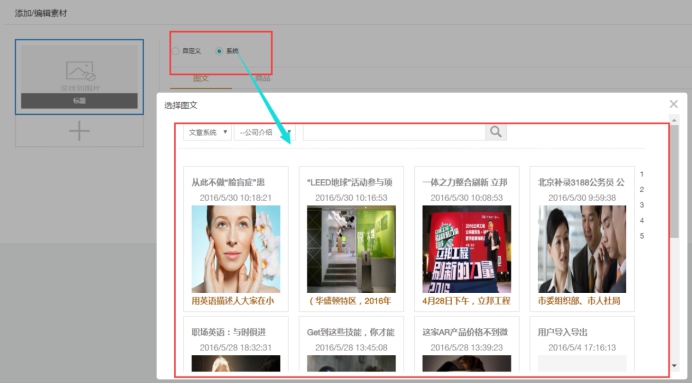Click the date 2016/5/4 17:16:13
The height and width of the screenshot is (384, 692).
tap(582, 348)
